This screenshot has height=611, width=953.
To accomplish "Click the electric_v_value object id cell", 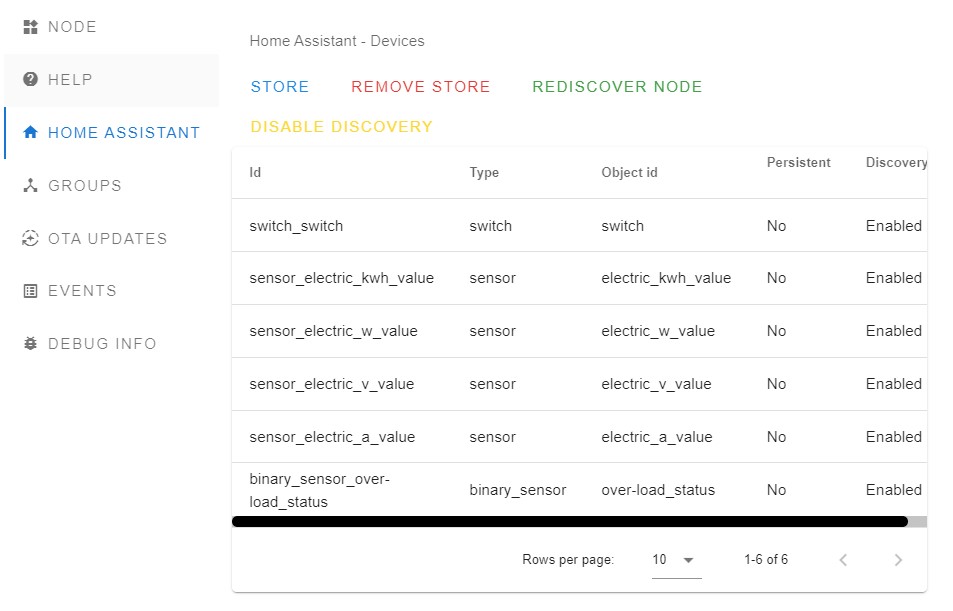I will [656, 384].
